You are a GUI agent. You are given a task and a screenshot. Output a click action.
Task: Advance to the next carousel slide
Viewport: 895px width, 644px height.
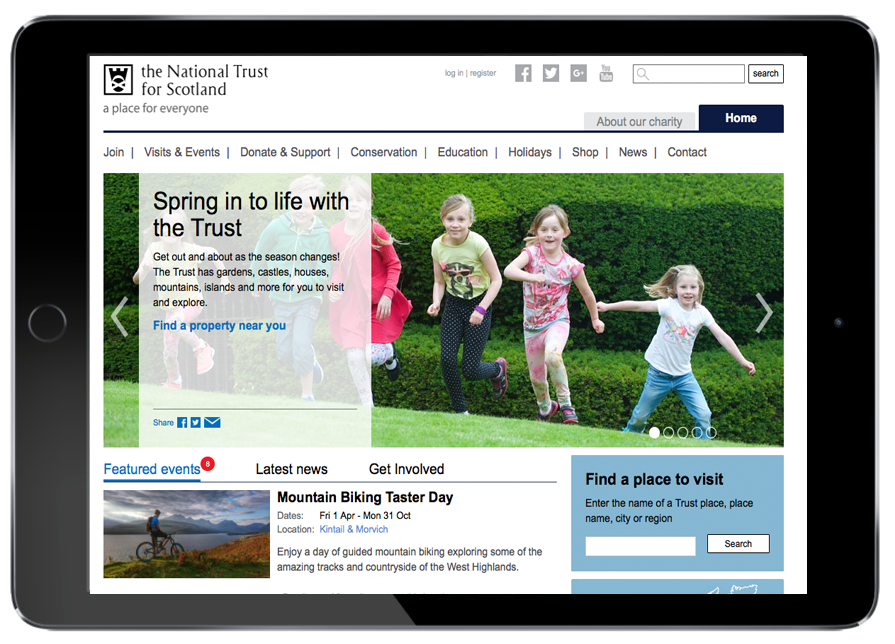tap(764, 313)
